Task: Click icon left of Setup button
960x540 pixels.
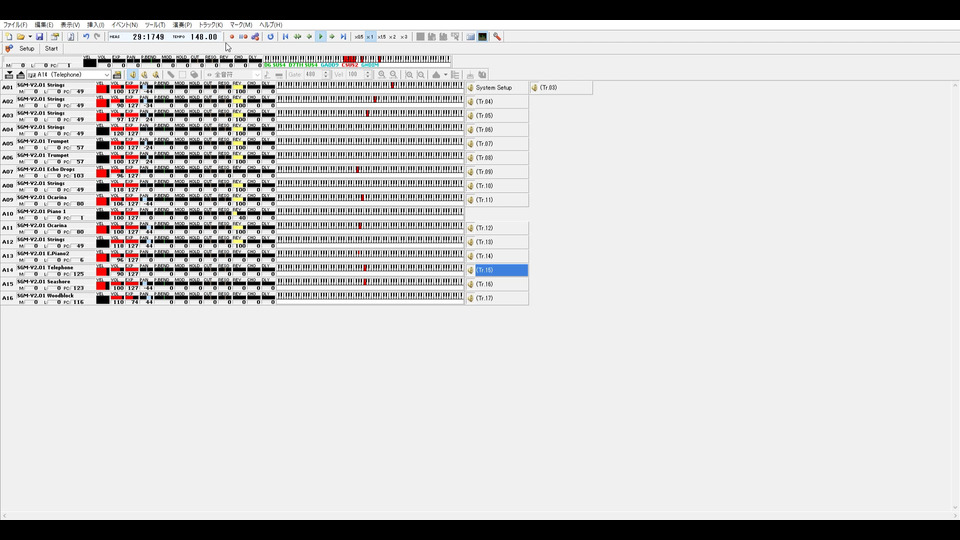Action: pyautogui.click(x=9, y=48)
